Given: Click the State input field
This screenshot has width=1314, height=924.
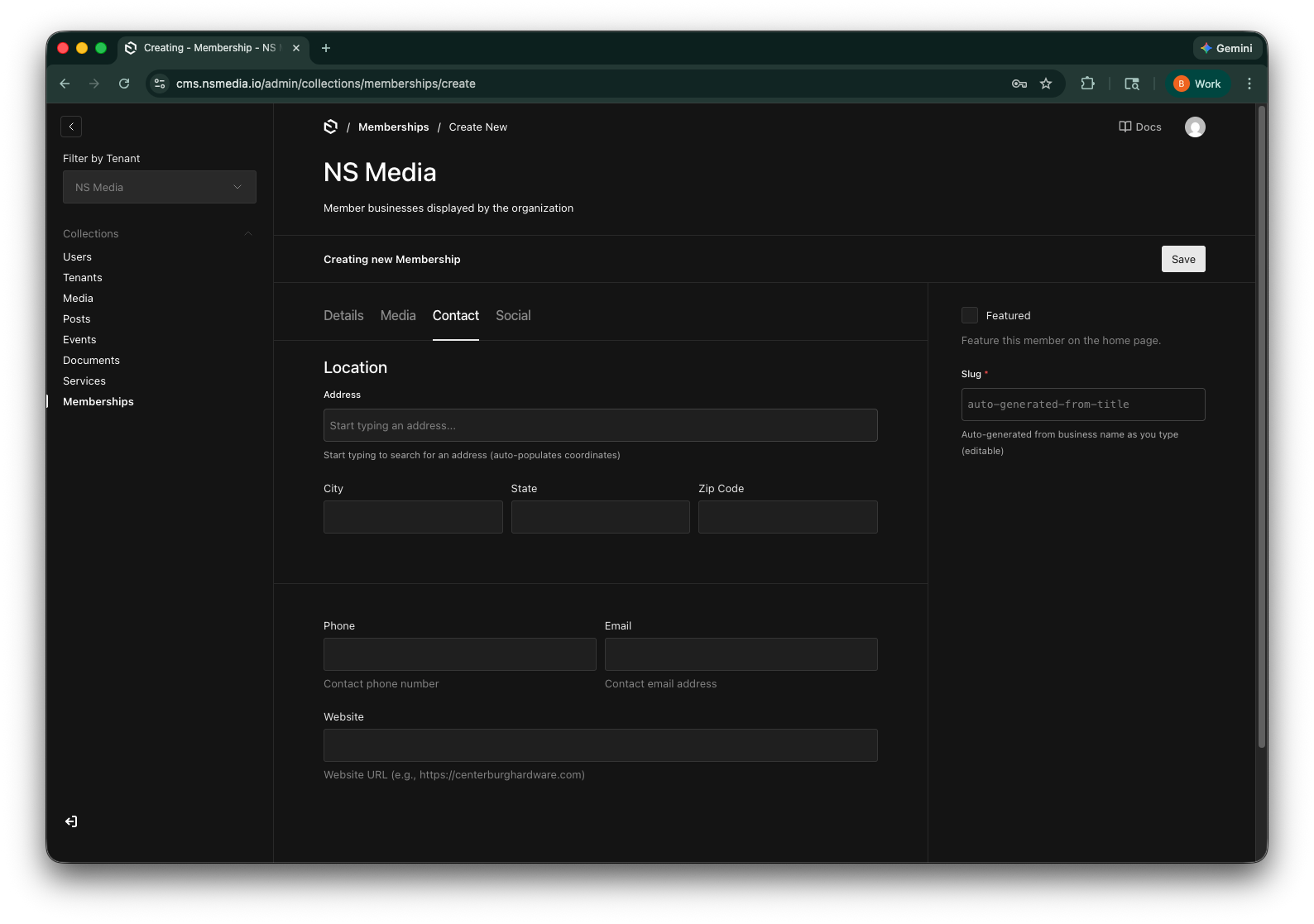Looking at the screenshot, I should 601,517.
